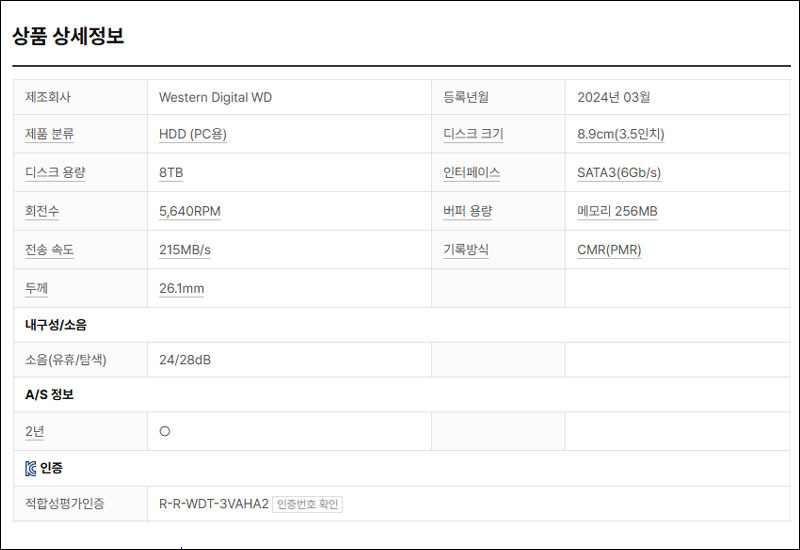Open the 2년 warranty label link
Viewport: 800px width, 550px height.
35,432
